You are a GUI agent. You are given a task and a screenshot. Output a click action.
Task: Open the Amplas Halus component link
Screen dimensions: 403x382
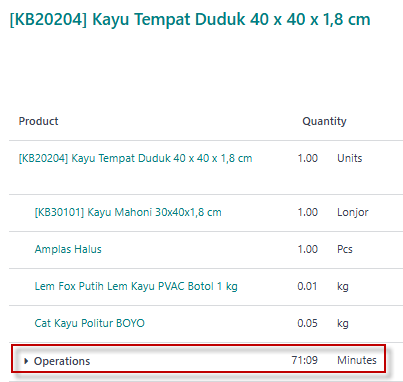point(68,249)
